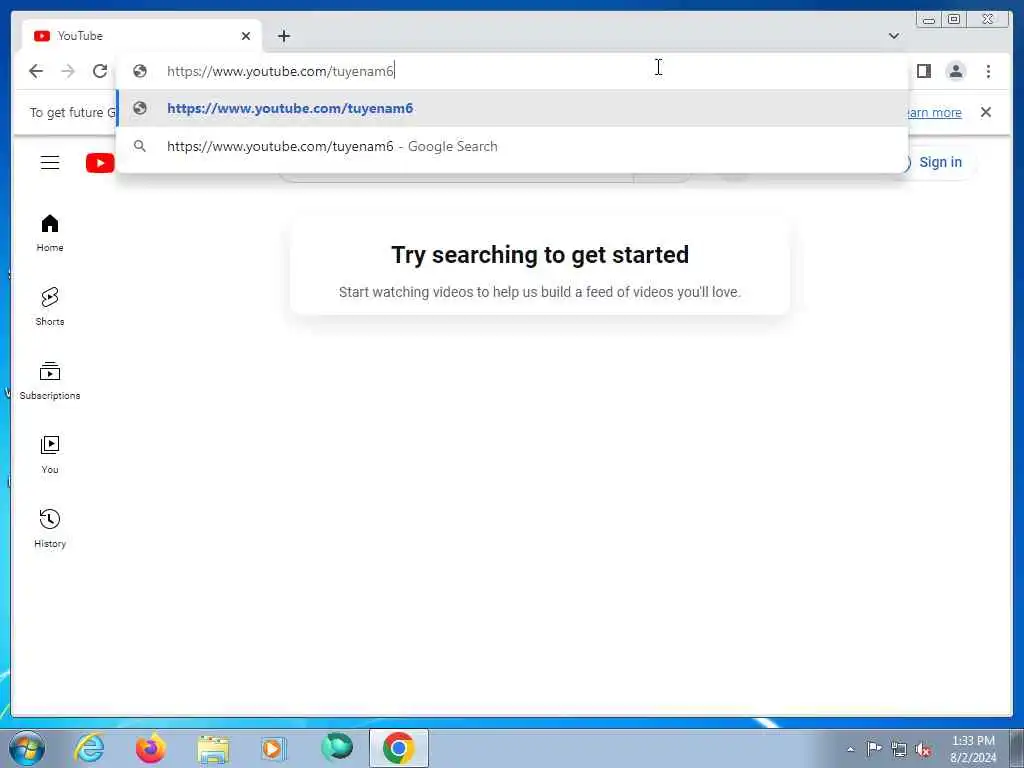Click the YouTube logo
This screenshot has height=768, width=1024.
(x=100, y=163)
